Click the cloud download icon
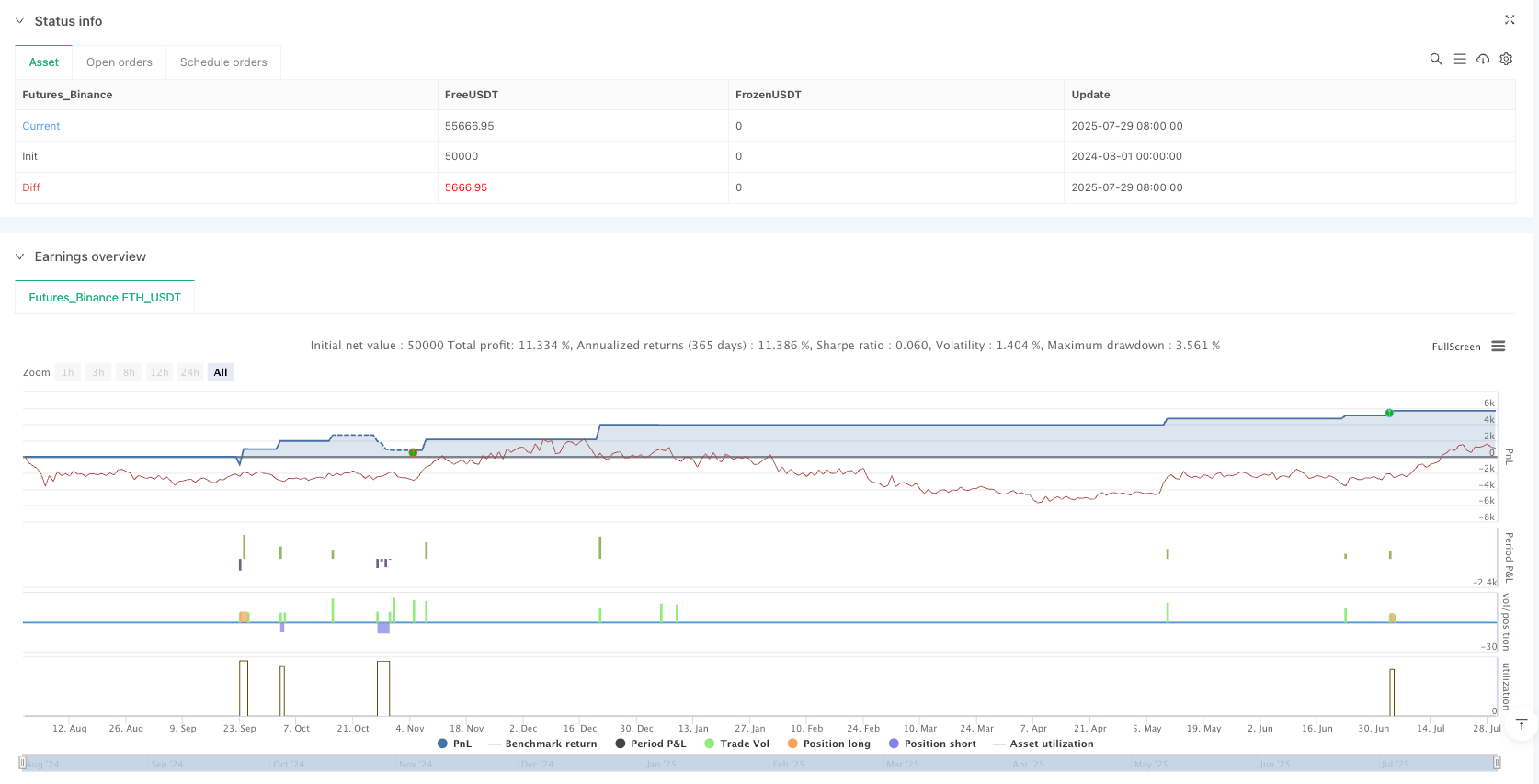 pos(1483,59)
